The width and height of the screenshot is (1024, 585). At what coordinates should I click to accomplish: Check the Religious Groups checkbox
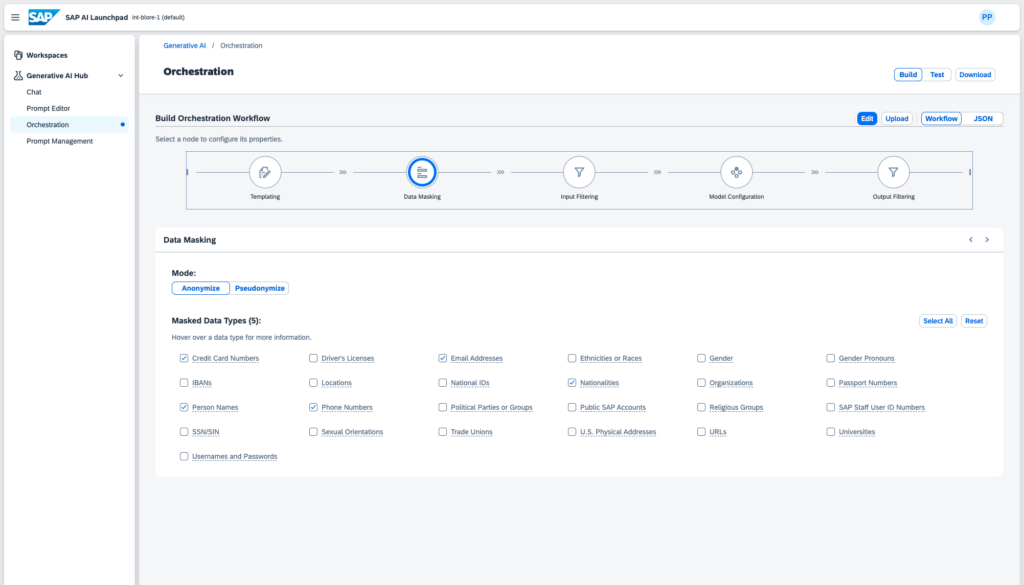coord(701,407)
